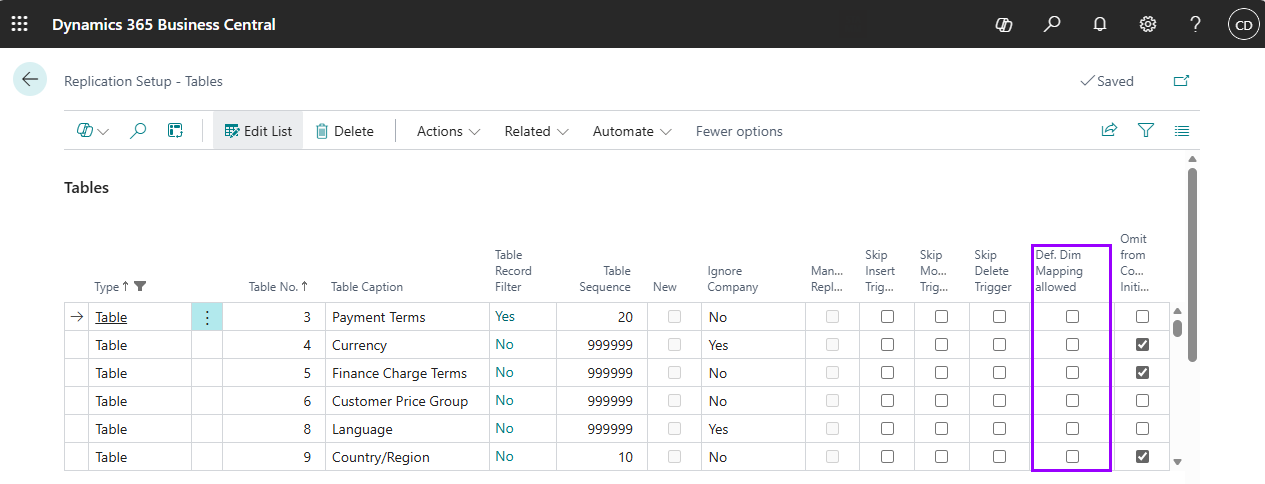Expand the Automate dropdown
Screen dimensions: 1265x484
[632, 131]
